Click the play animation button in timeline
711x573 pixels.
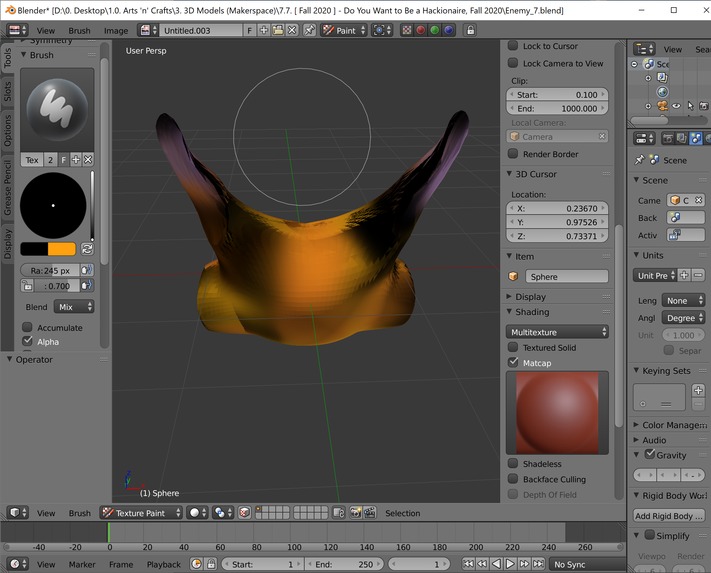(x=509, y=564)
